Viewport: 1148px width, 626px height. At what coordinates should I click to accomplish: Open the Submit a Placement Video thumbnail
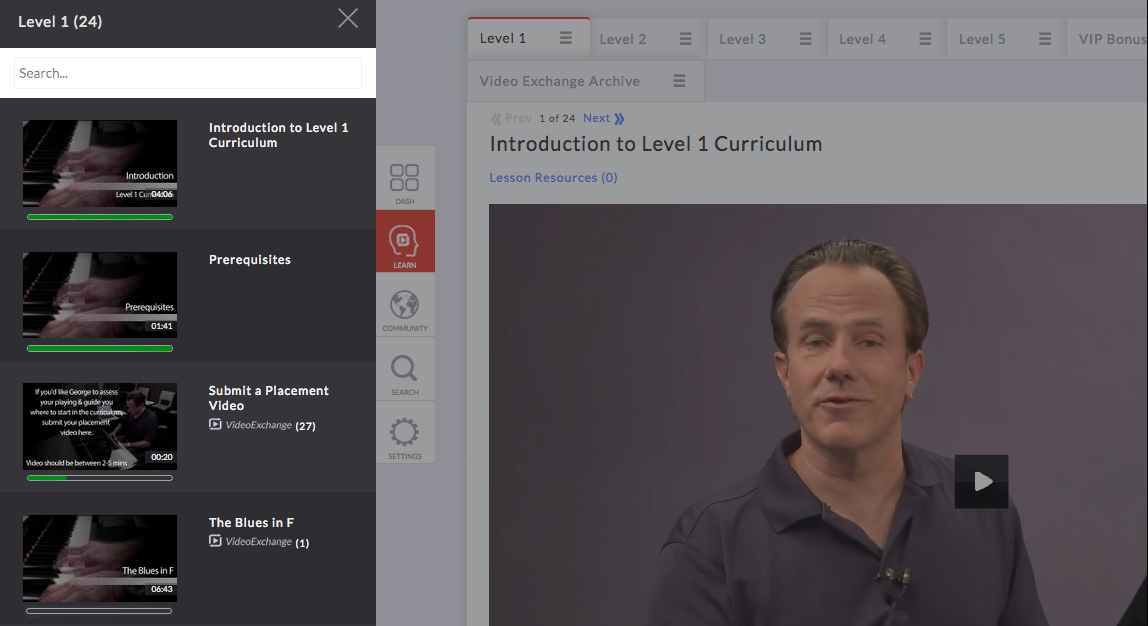(100, 426)
